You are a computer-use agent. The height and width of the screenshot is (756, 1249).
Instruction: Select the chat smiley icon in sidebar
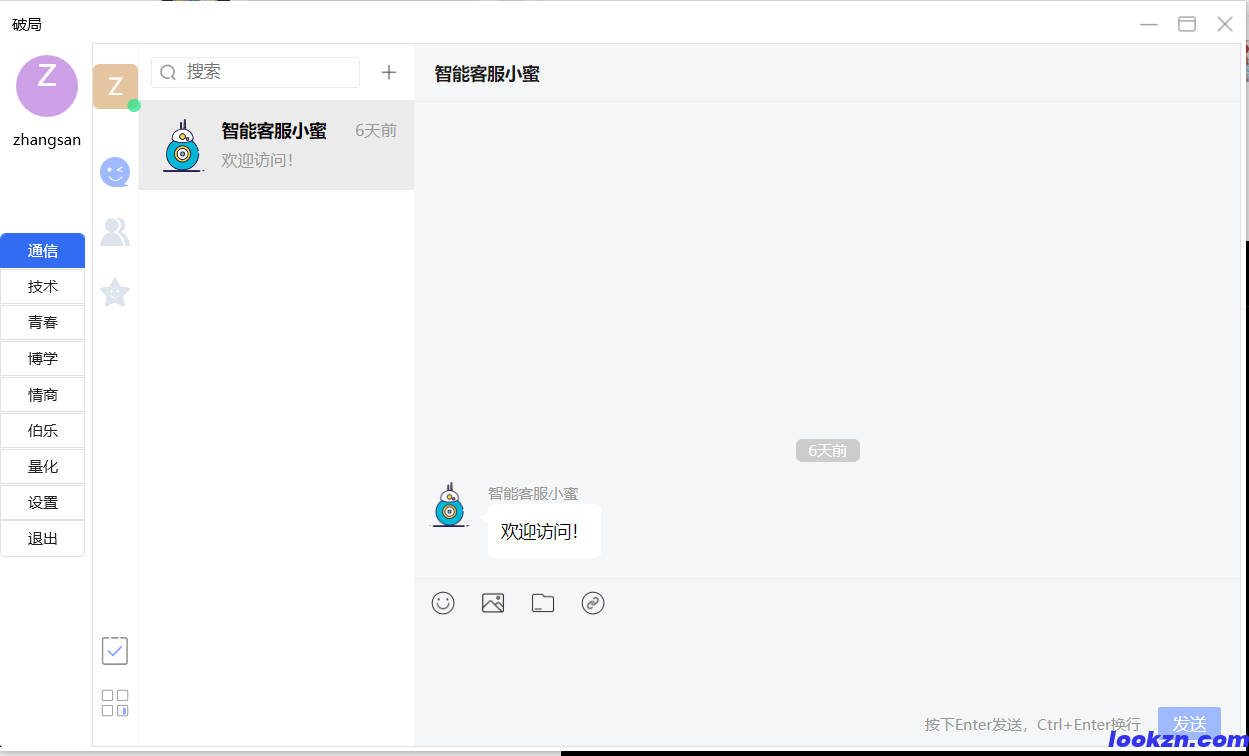115,171
